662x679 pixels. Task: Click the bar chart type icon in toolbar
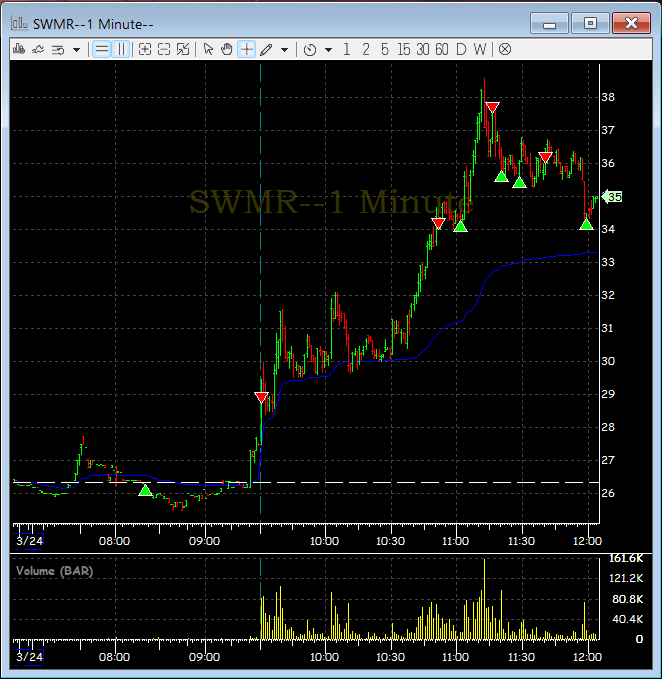[x=19, y=49]
